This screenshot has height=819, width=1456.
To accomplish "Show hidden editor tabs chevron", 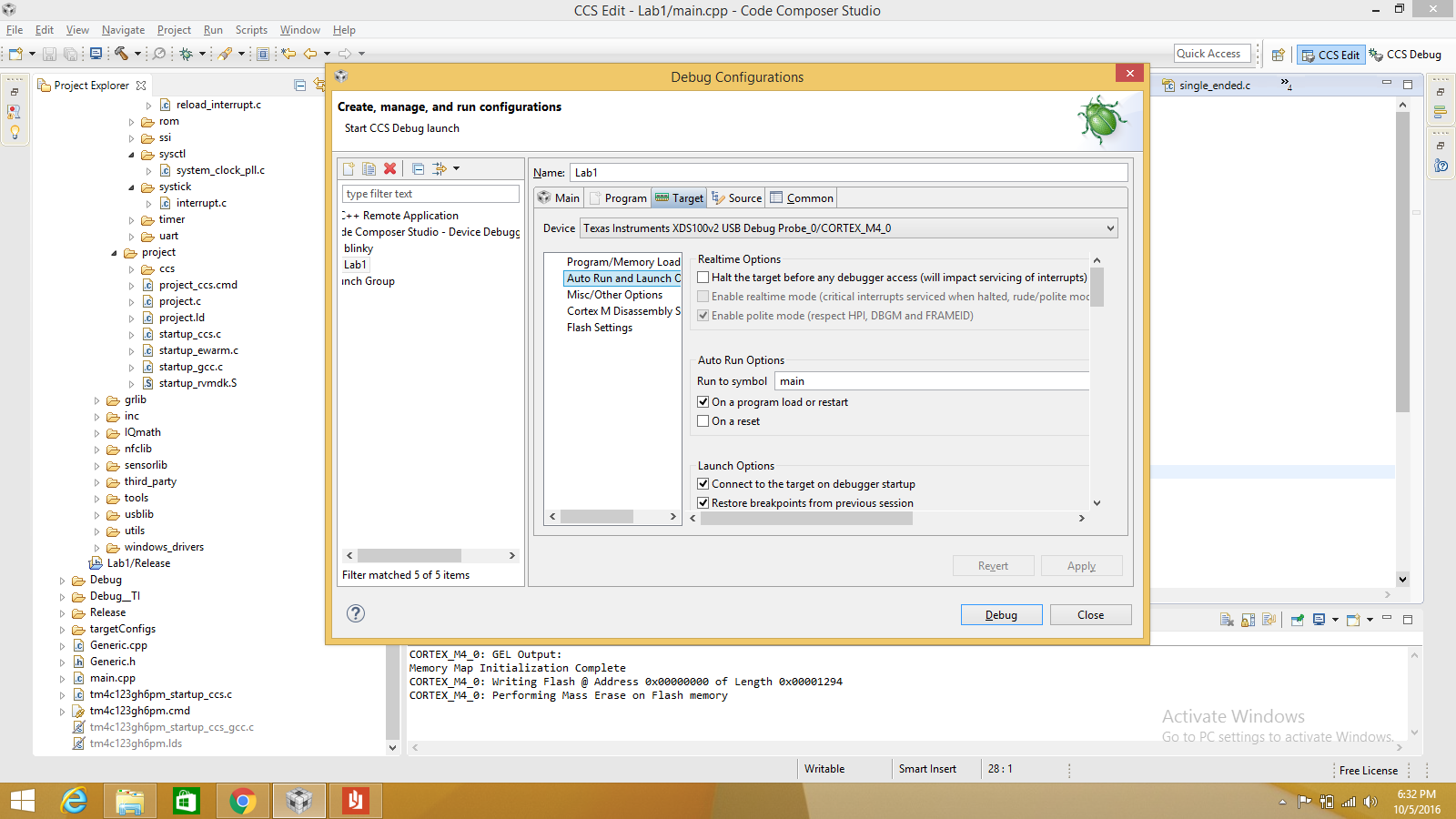I will coord(1287,85).
